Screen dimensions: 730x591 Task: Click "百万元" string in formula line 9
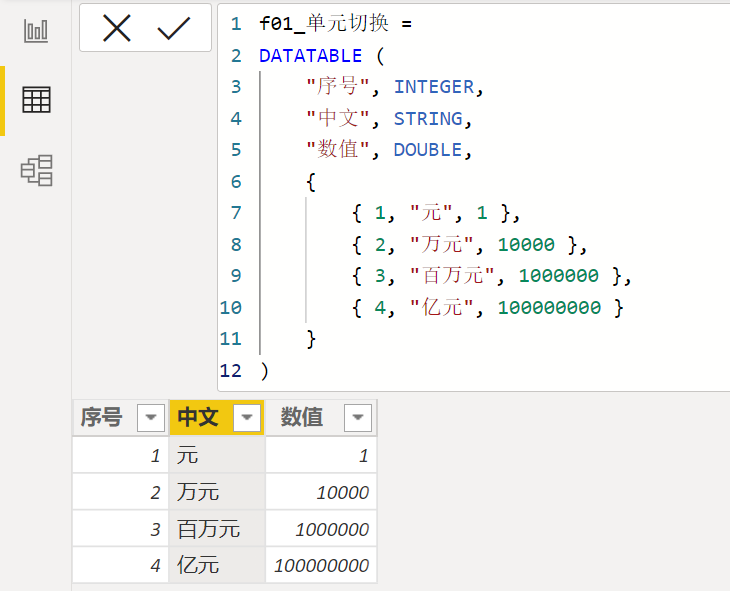coord(452,275)
